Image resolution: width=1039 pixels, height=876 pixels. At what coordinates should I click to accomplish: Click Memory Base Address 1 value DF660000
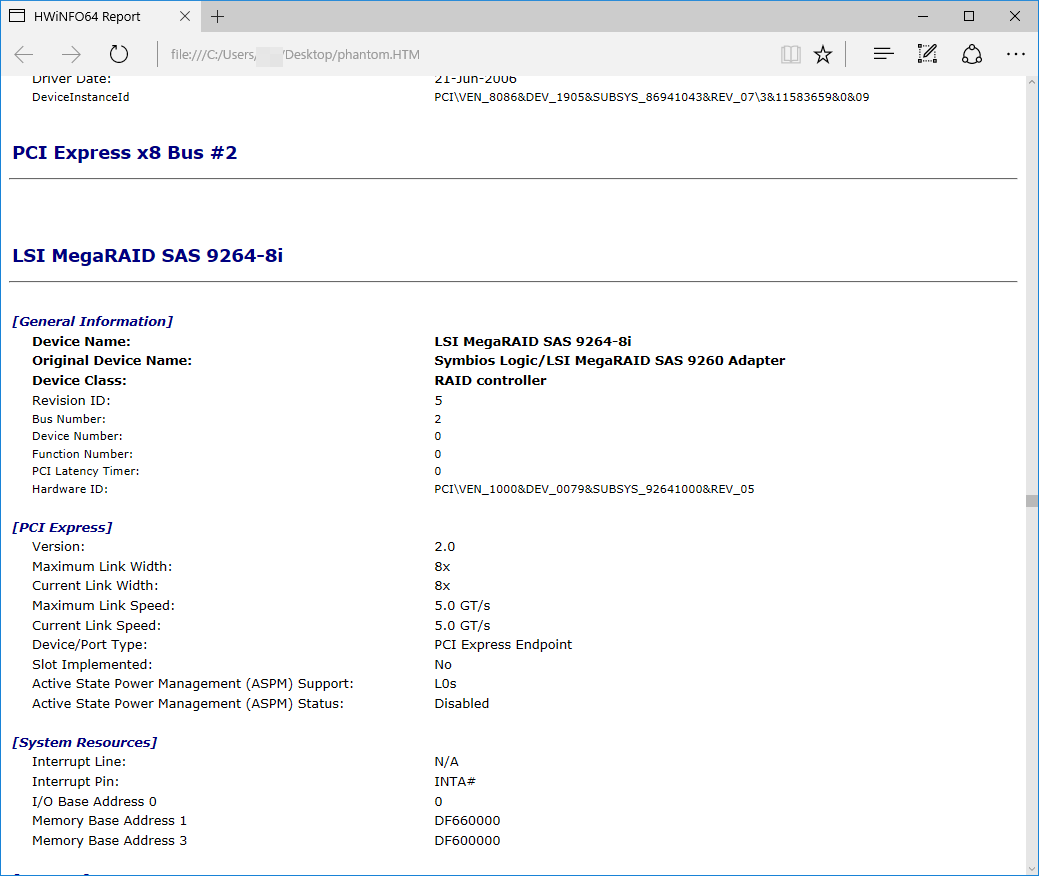coord(467,820)
